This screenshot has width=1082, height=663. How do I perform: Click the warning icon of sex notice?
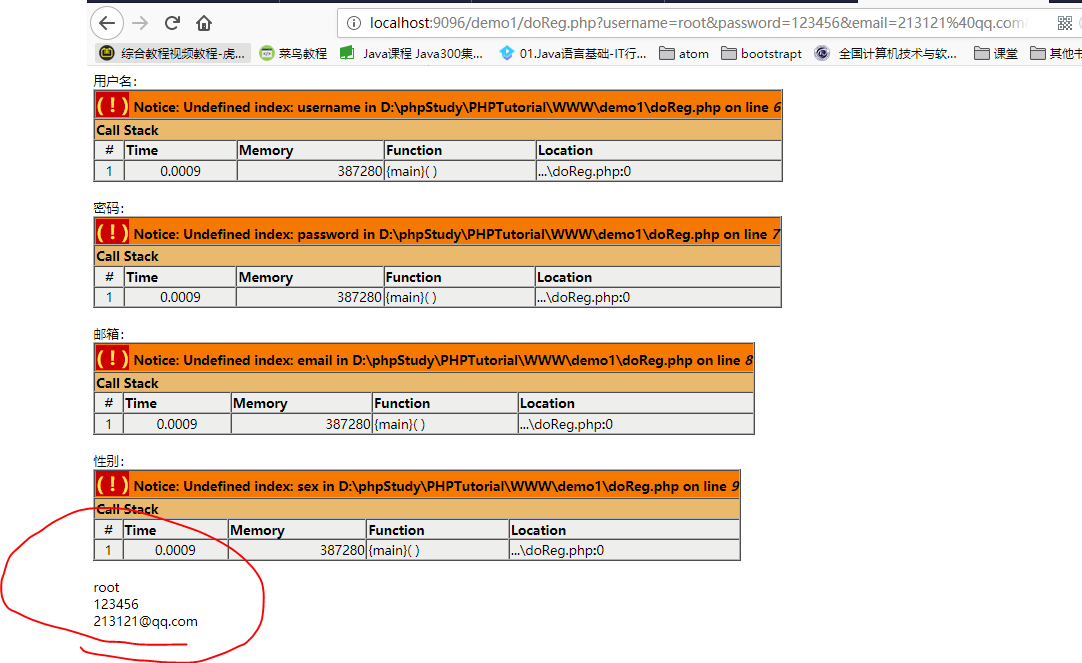(112, 485)
